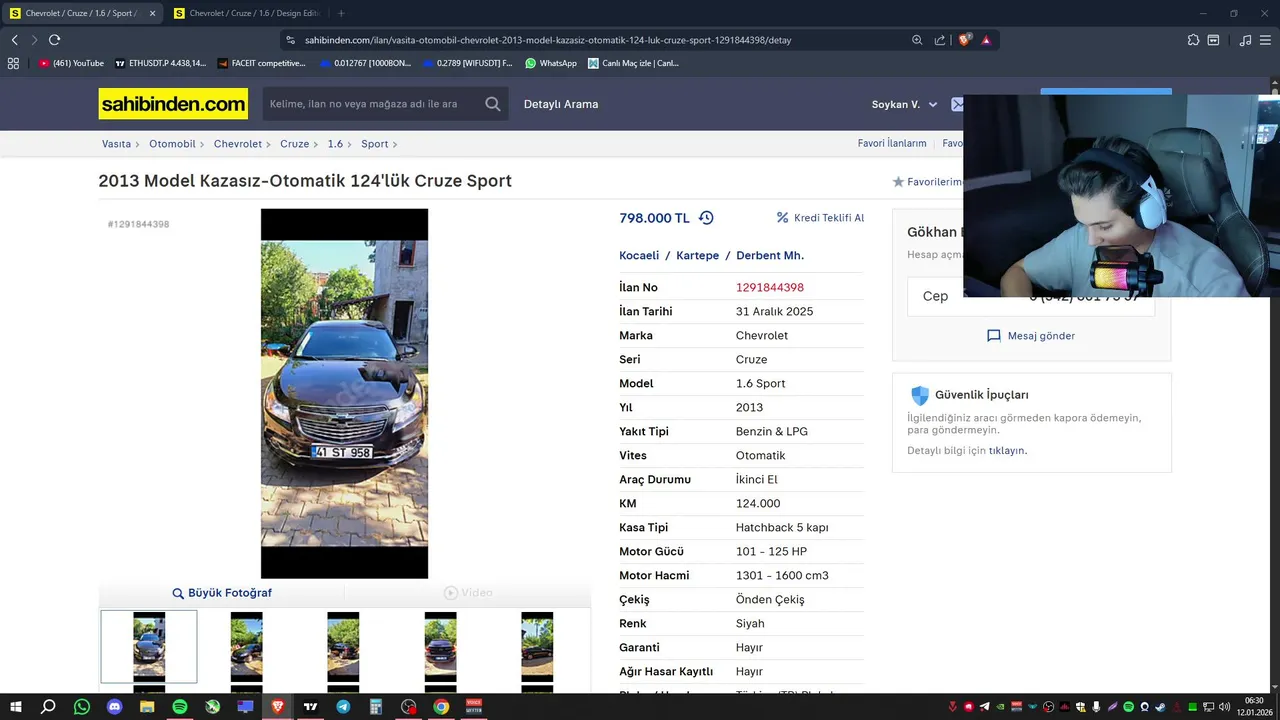Open File Explorer from the taskbar

(x=147, y=707)
